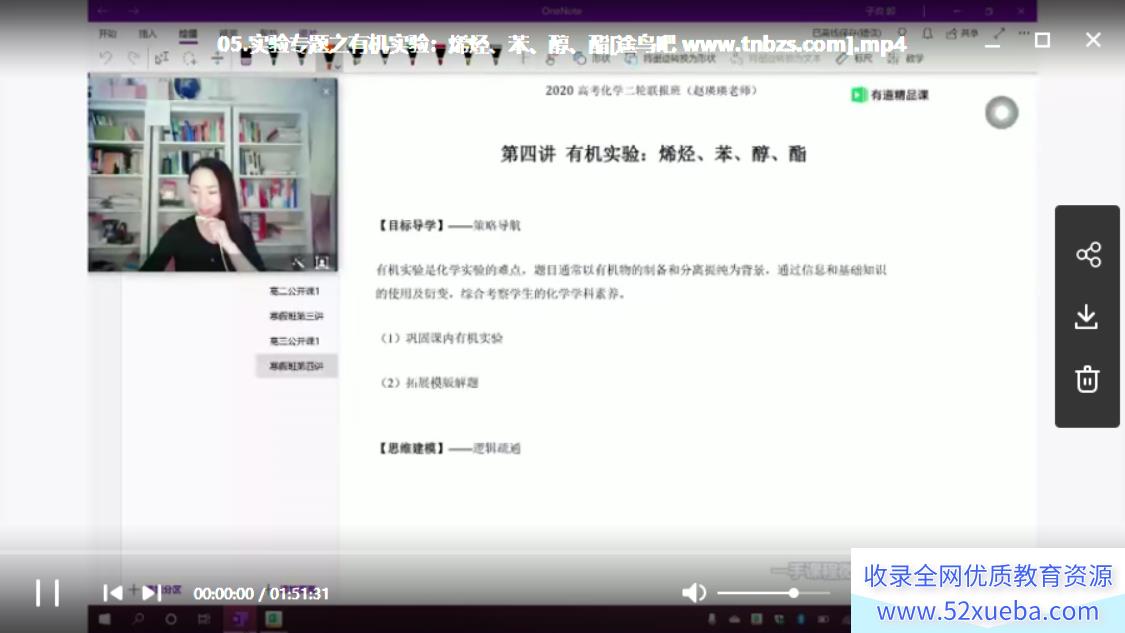Image resolution: width=1125 pixels, height=633 pixels.
Task: Open the page 高三公开课1 in the page list
Action: (294, 342)
